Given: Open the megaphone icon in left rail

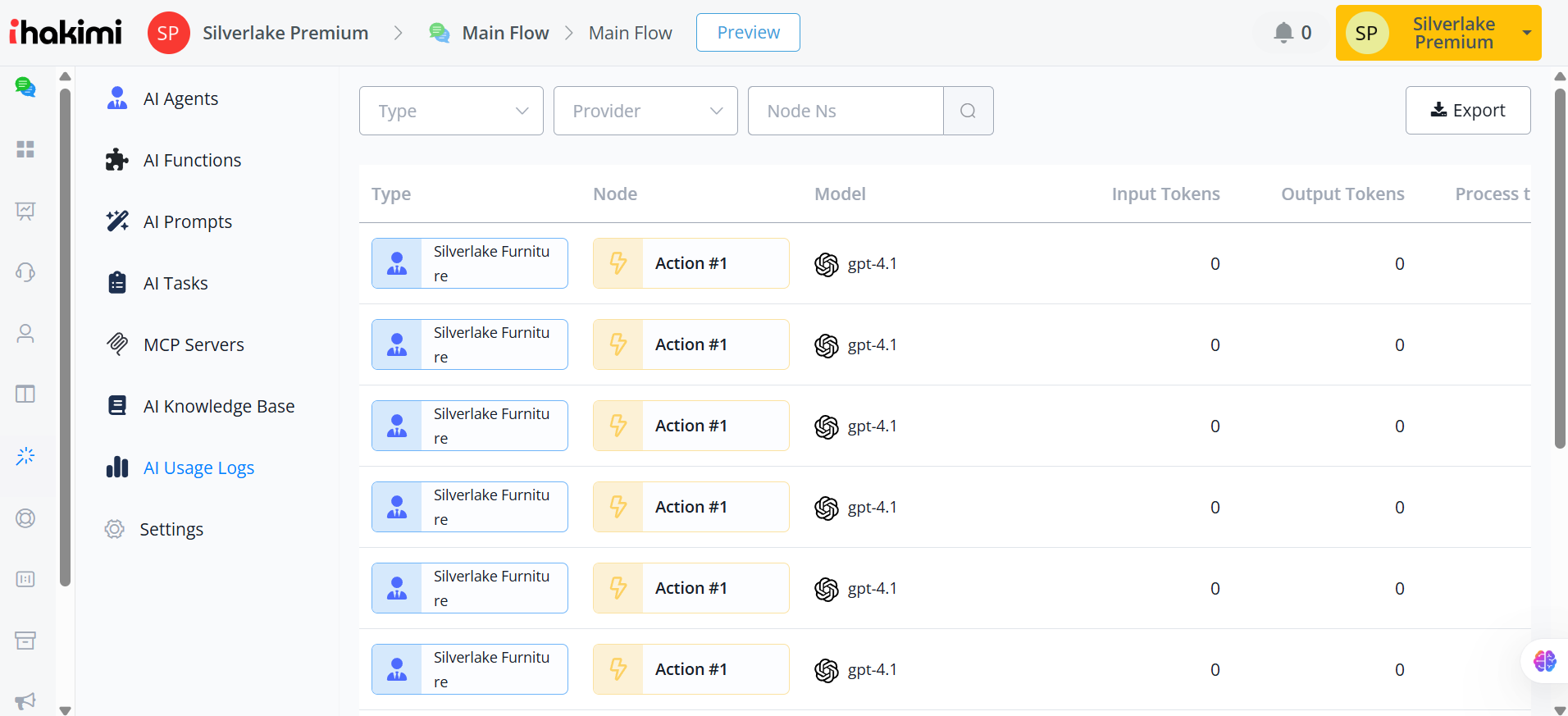Looking at the screenshot, I should point(25,701).
